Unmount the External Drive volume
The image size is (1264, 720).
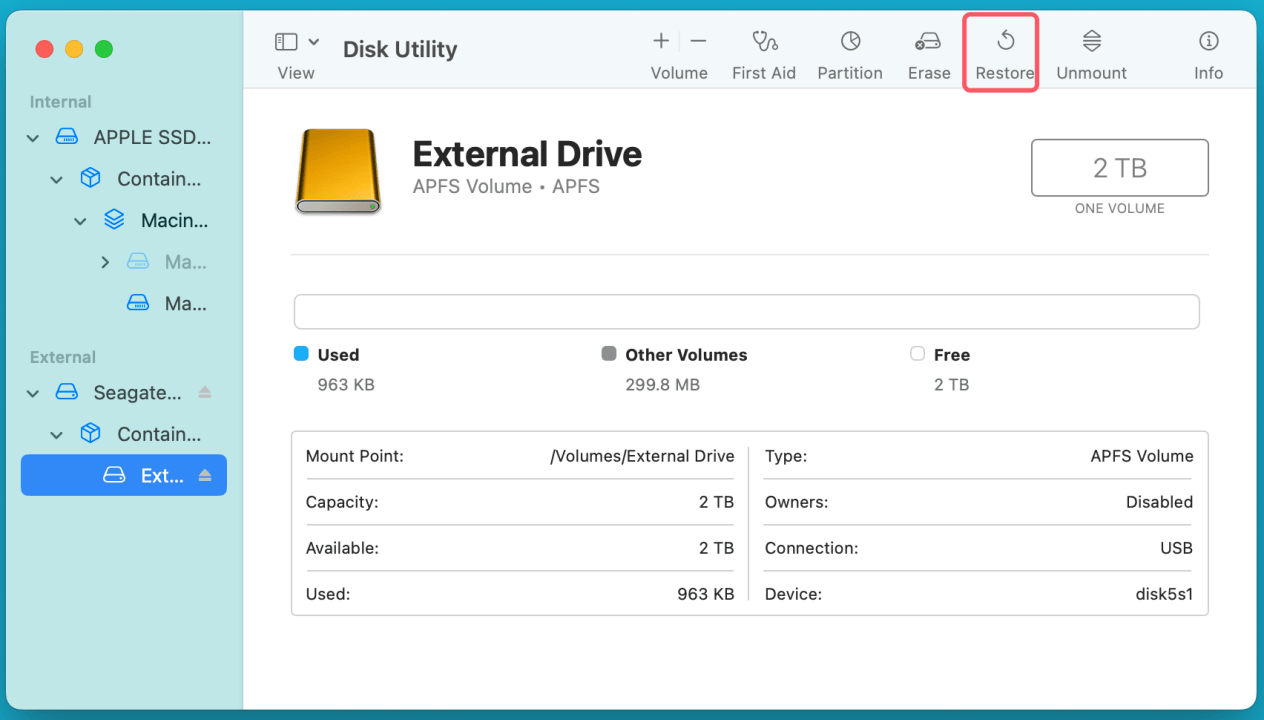pyautogui.click(x=1091, y=50)
